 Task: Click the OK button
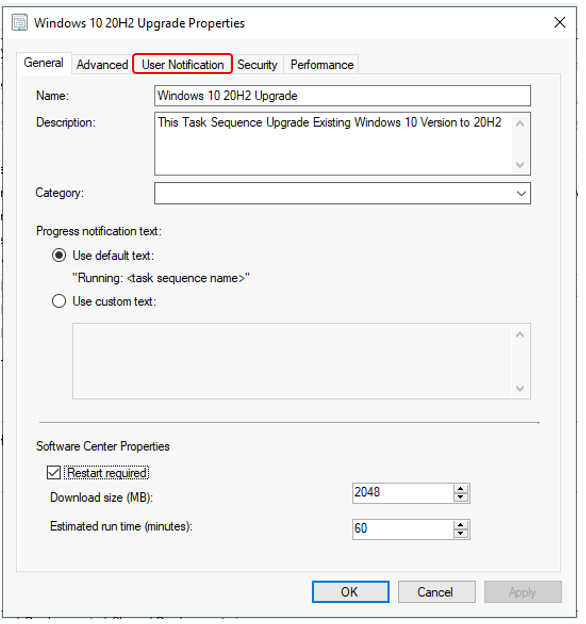(x=350, y=592)
